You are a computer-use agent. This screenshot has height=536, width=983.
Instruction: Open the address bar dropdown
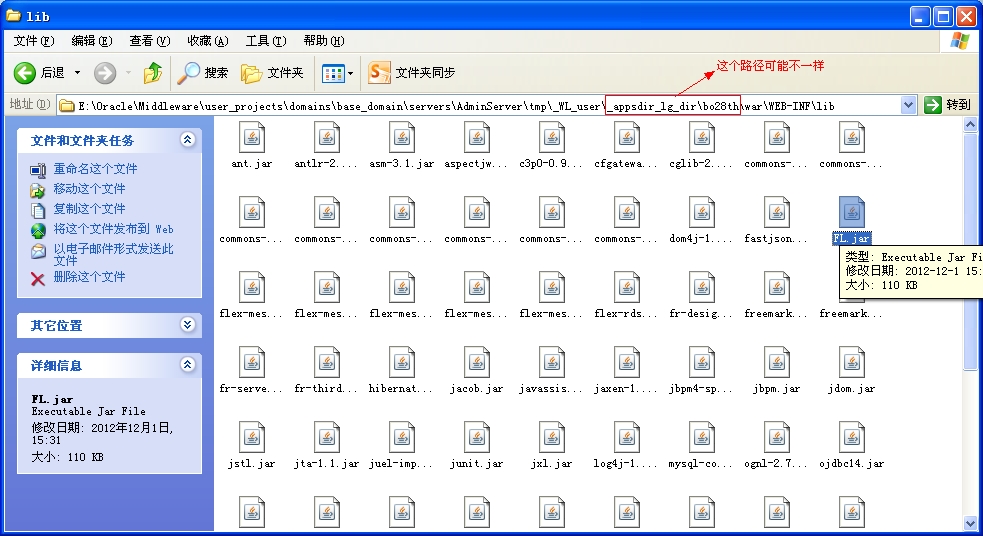coord(908,105)
